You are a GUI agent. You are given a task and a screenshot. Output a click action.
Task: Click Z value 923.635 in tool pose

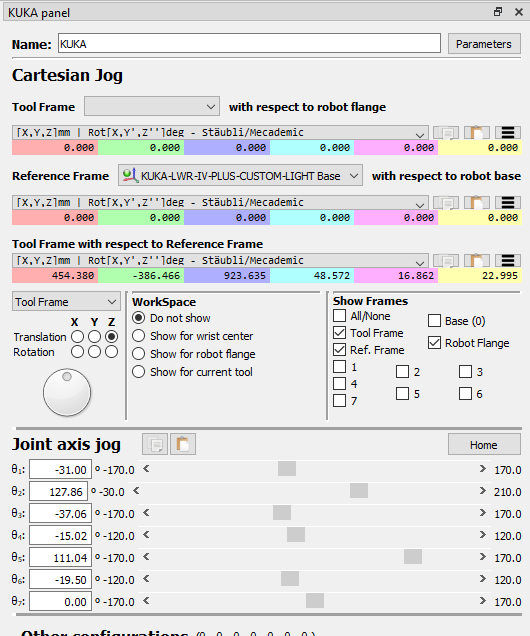(x=227, y=275)
